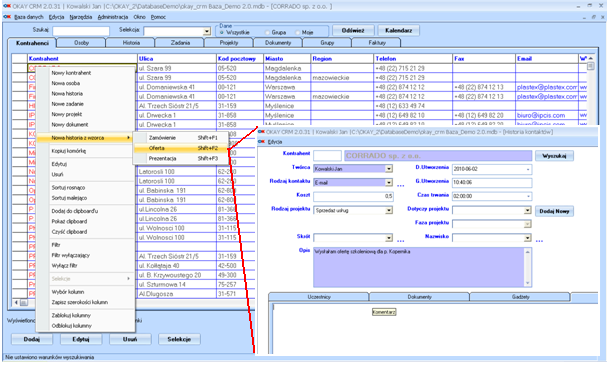Expand the Dotyczy projektu dropdown

tap(527, 211)
